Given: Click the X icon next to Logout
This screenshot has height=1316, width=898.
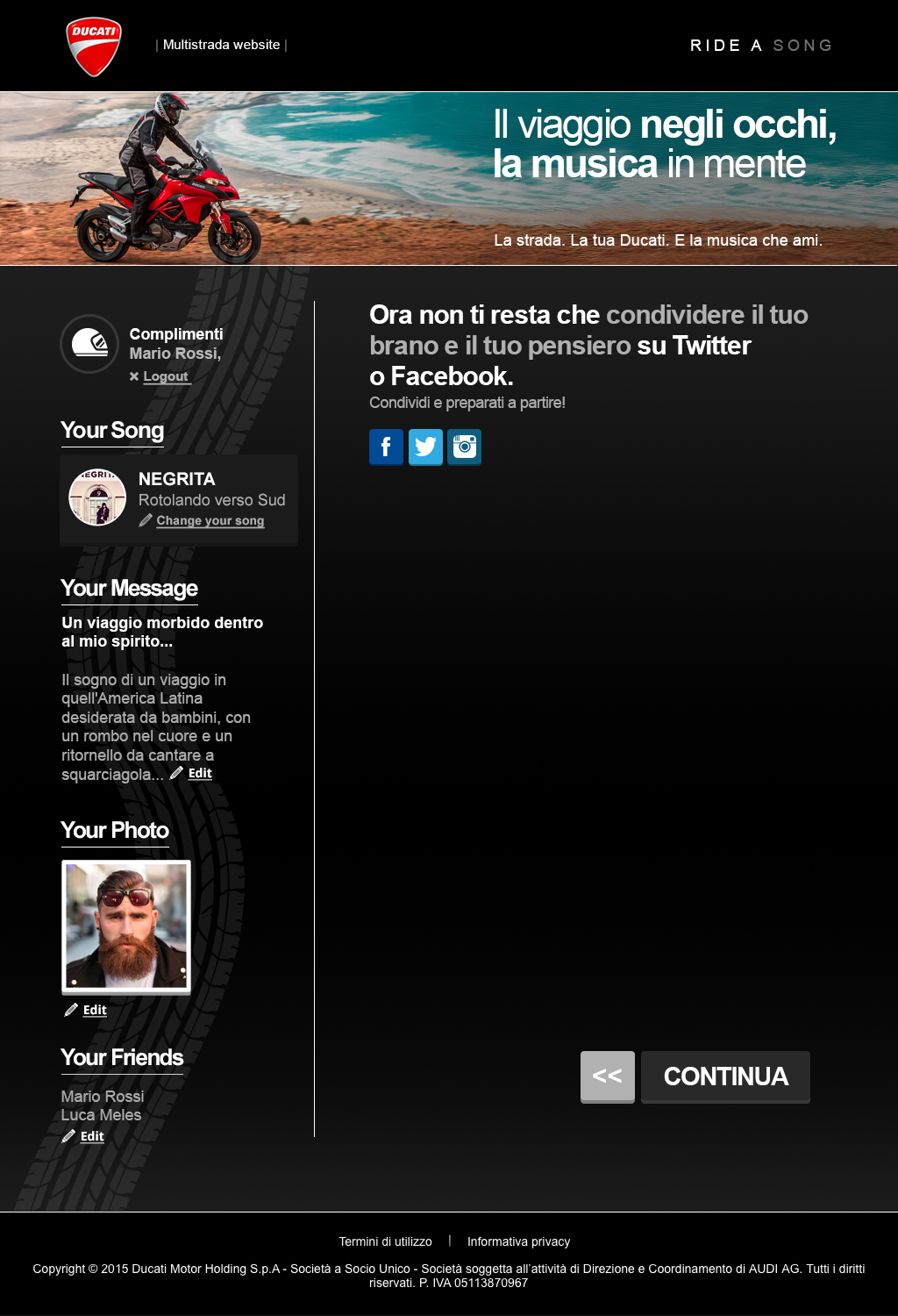Looking at the screenshot, I should click(x=134, y=376).
